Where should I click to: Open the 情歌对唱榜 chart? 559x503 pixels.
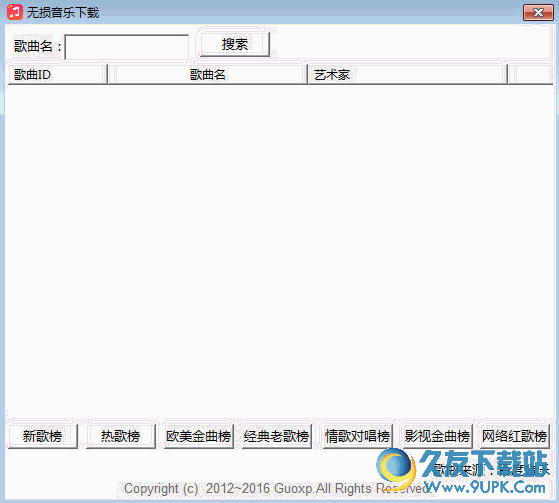[358, 436]
